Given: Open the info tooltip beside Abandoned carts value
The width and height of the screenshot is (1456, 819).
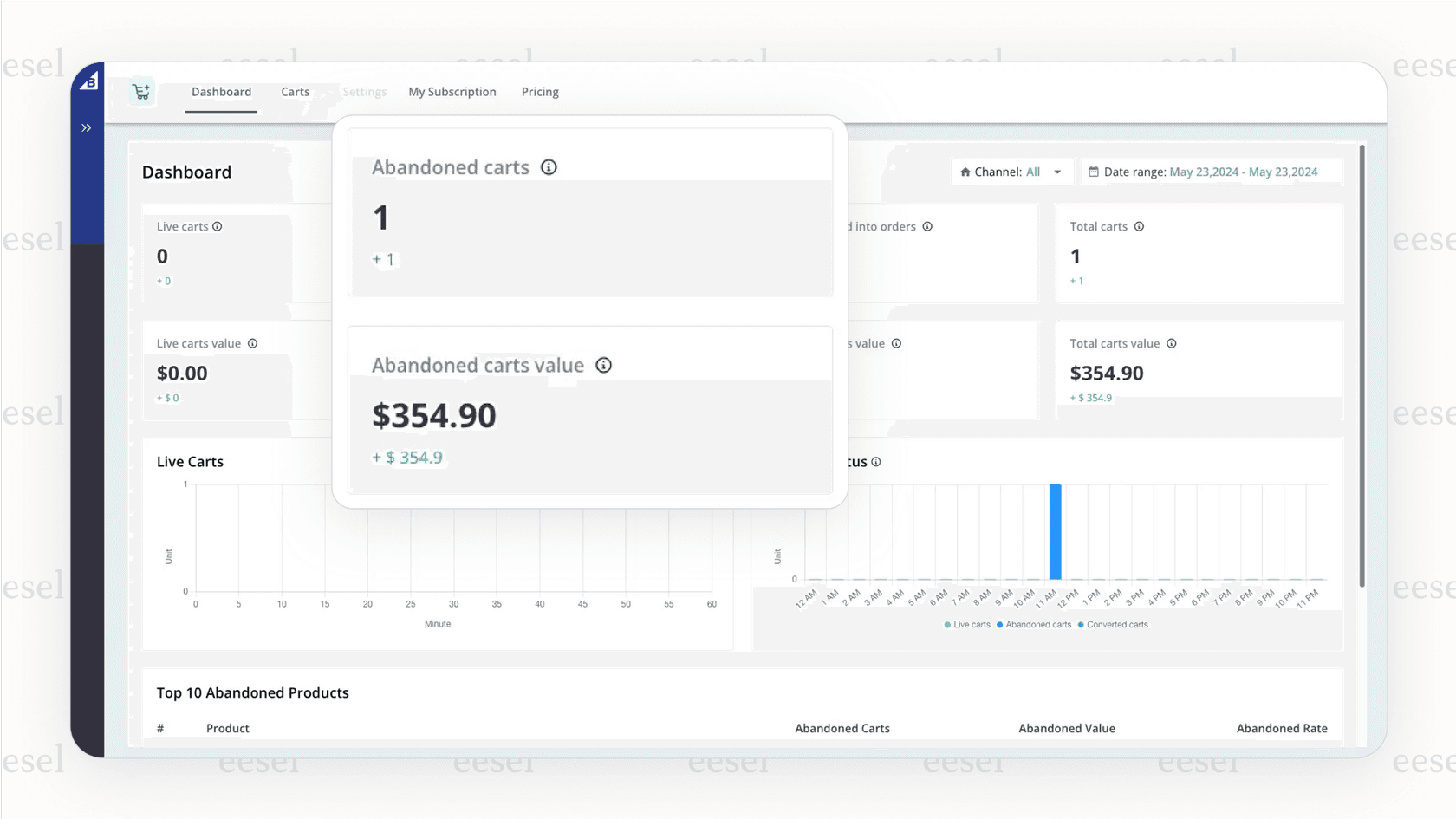Looking at the screenshot, I should [x=604, y=365].
